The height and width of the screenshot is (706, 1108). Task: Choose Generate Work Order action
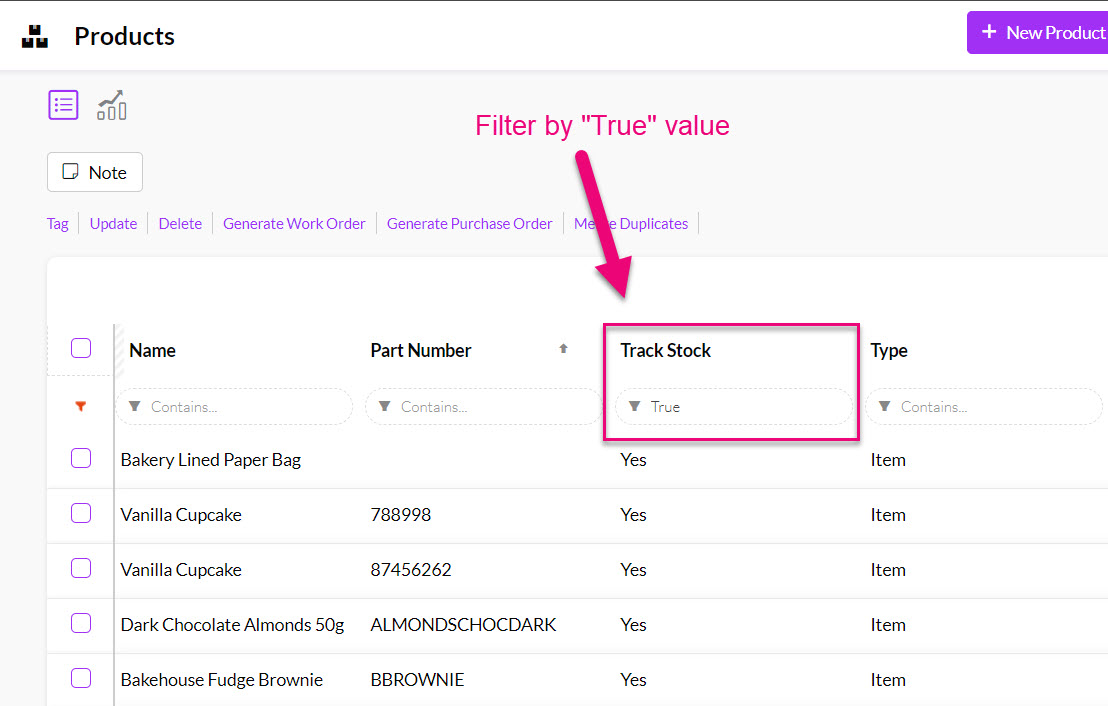tap(294, 224)
